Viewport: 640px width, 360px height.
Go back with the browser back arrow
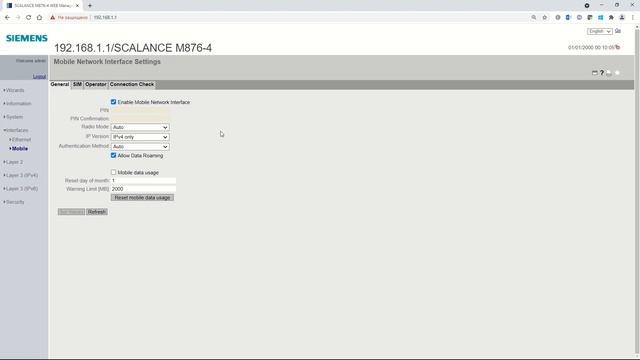(x=7, y=18)
